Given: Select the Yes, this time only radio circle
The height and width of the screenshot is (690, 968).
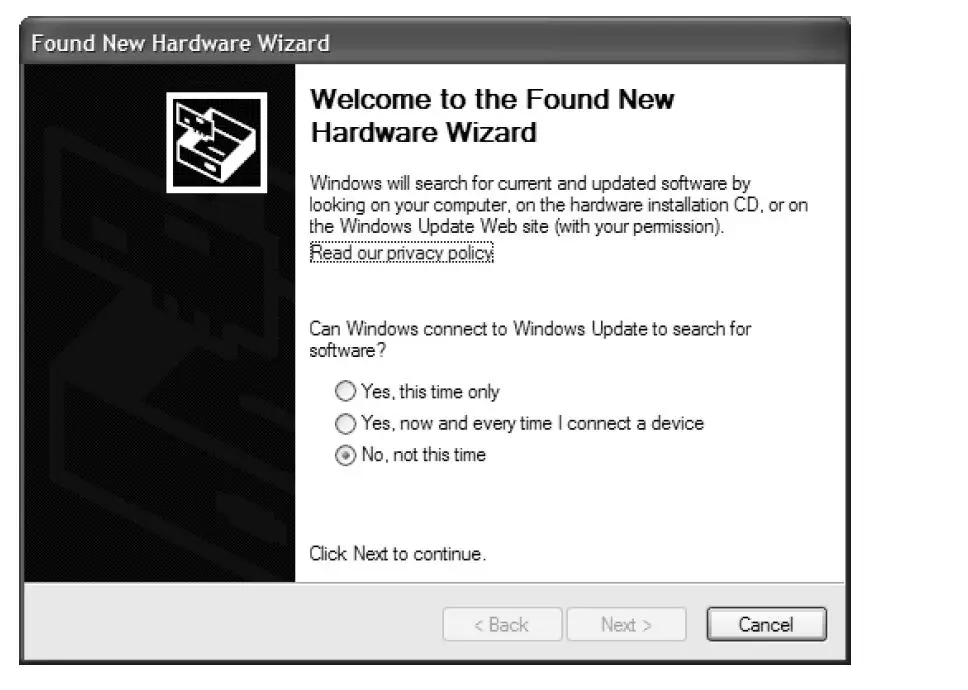Looking at the screenshot, I should pyautogui.click(x=345, y=391).
